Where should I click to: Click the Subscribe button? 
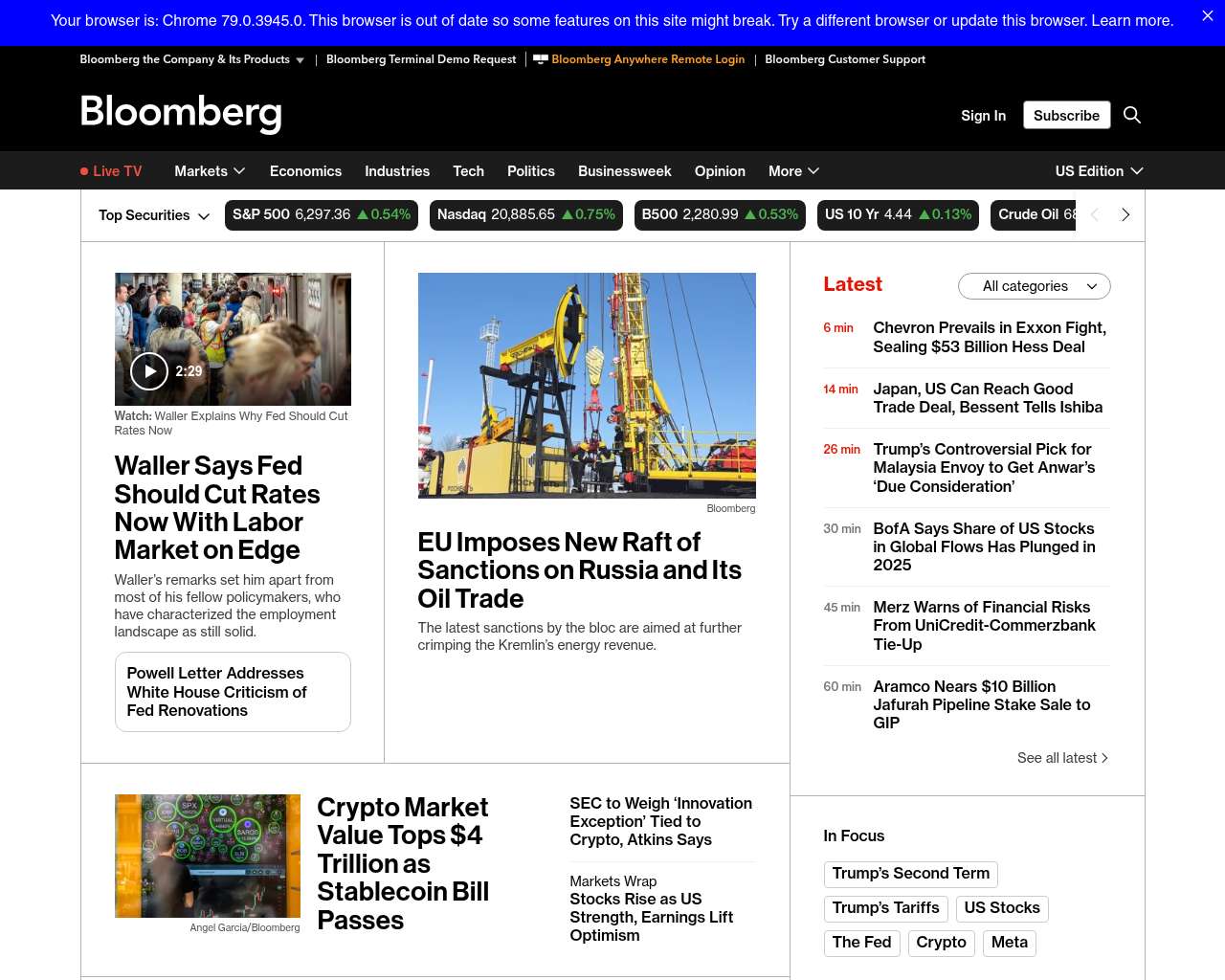1066,115
